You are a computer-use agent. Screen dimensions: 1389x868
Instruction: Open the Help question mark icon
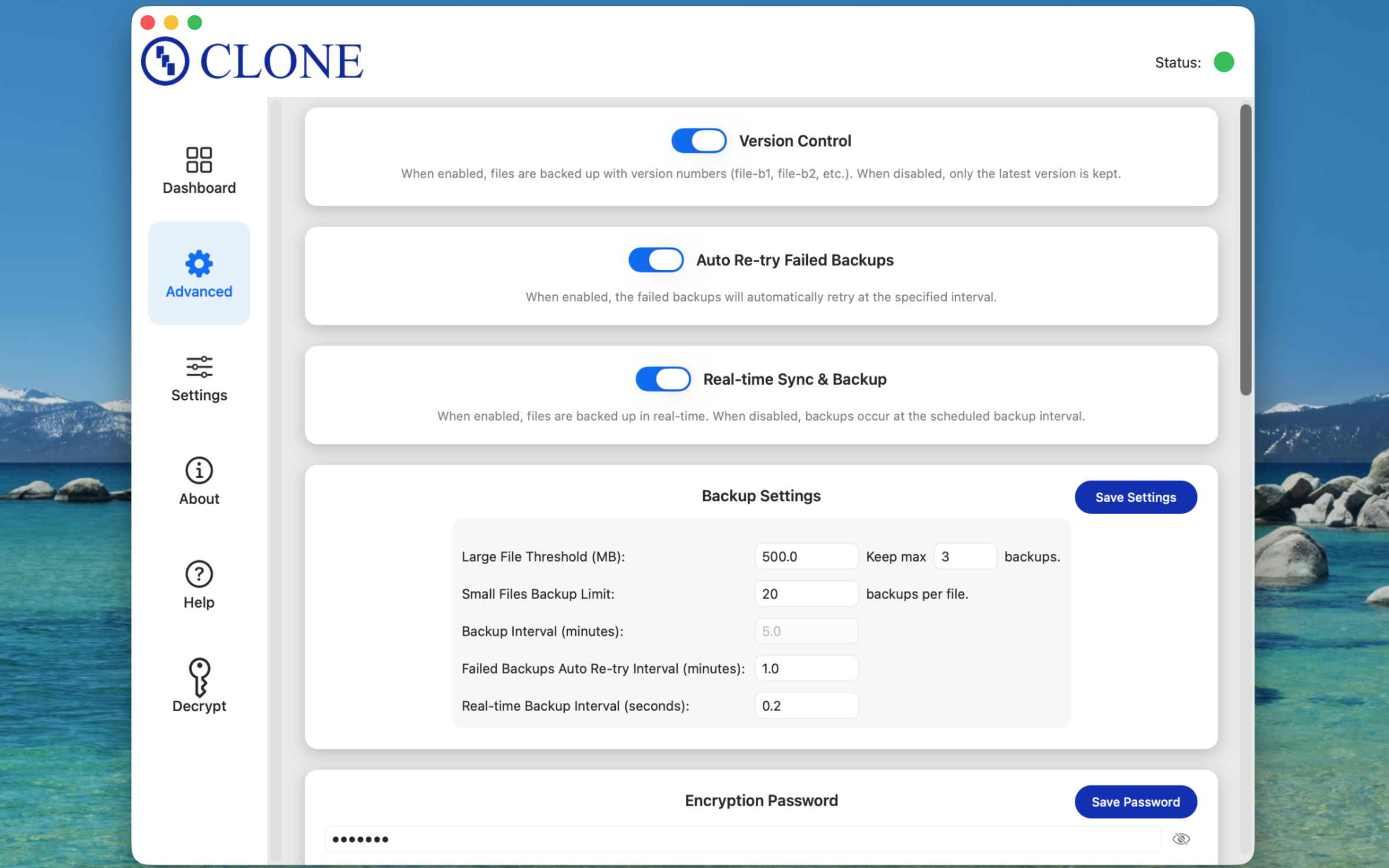pyautogui.click(x=199, y=574)
